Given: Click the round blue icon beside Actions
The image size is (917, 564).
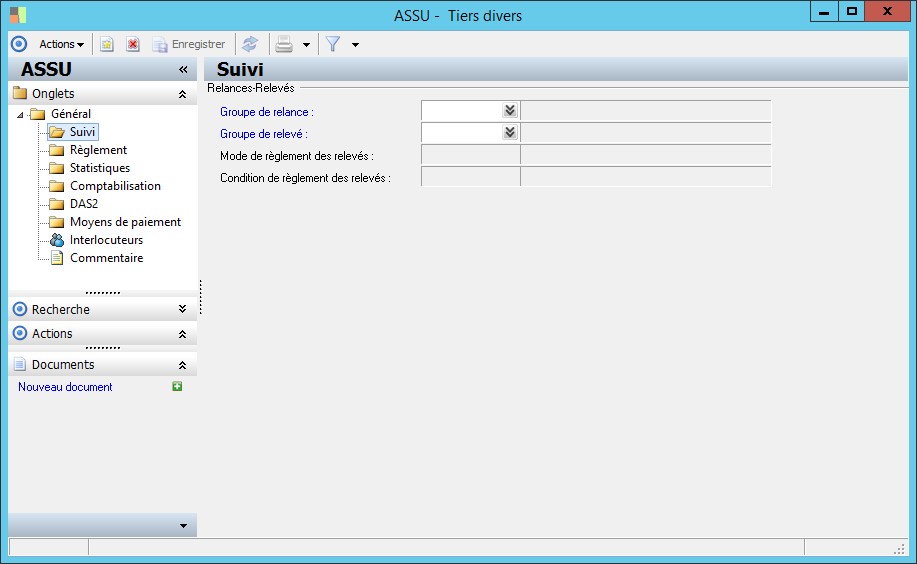Looking at the screenshot, I should 19,44.
